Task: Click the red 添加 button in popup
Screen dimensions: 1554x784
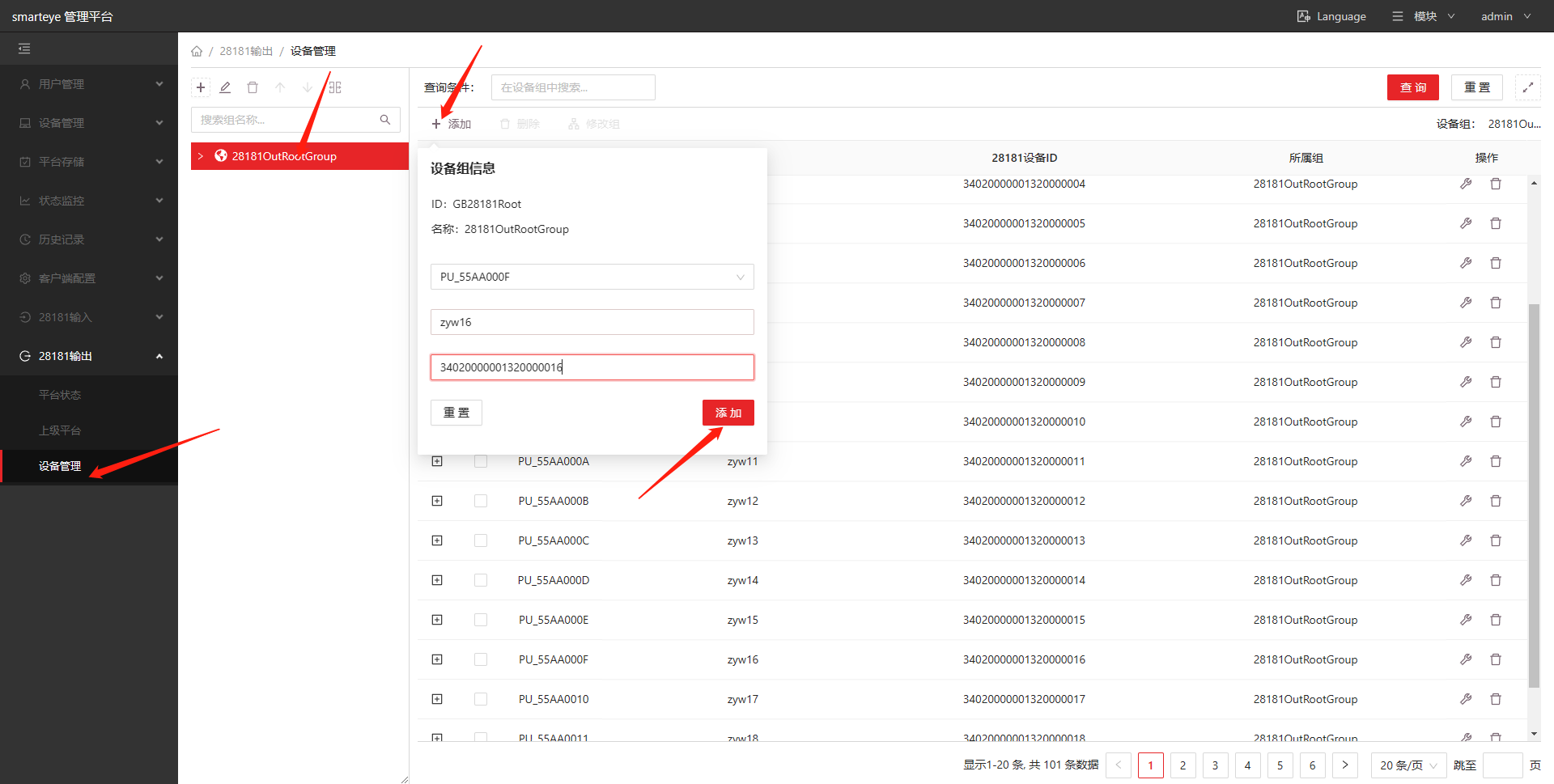Action: tap(728, 413)
